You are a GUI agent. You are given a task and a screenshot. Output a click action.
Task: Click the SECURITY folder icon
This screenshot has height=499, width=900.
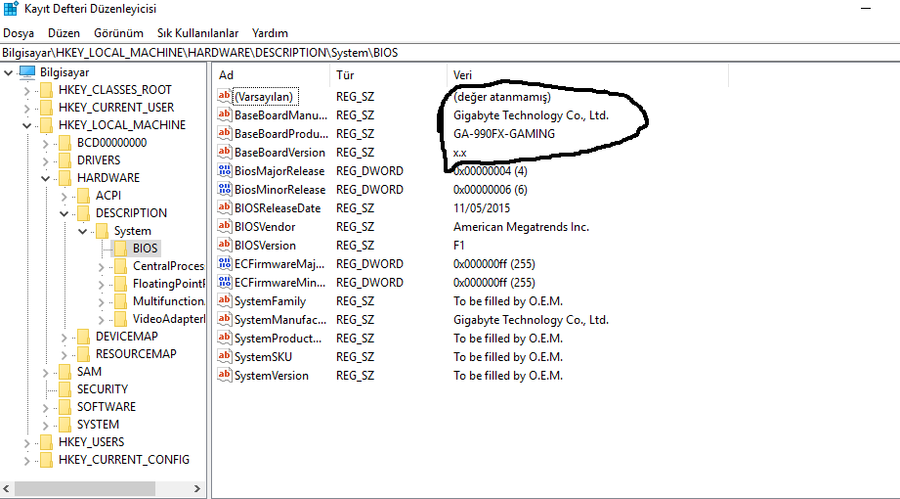tap(64, 389)
